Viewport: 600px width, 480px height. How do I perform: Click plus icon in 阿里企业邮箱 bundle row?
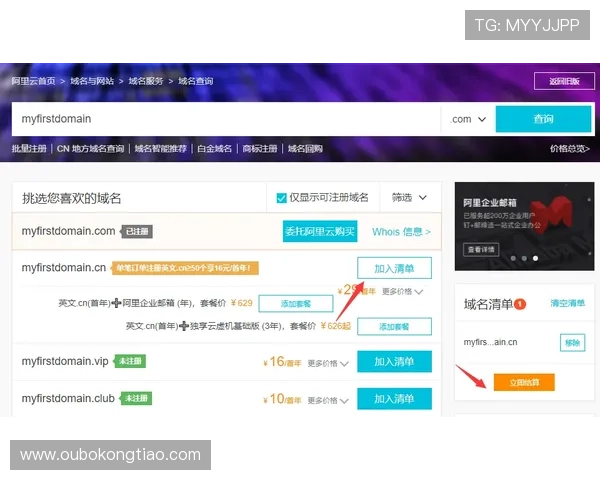click(116, 303)
